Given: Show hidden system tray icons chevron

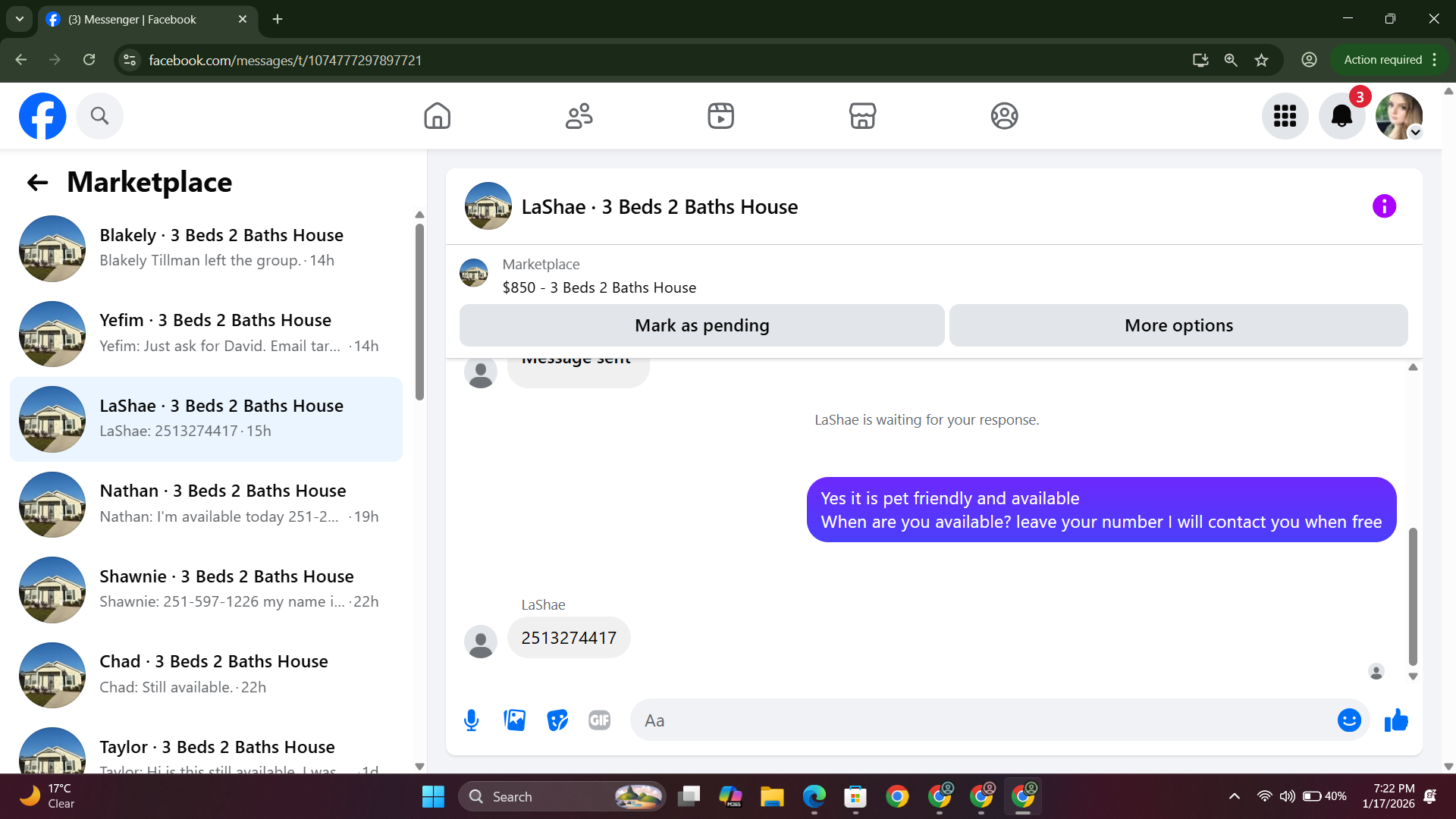Looking at the screenshot, I should 1235,796.
